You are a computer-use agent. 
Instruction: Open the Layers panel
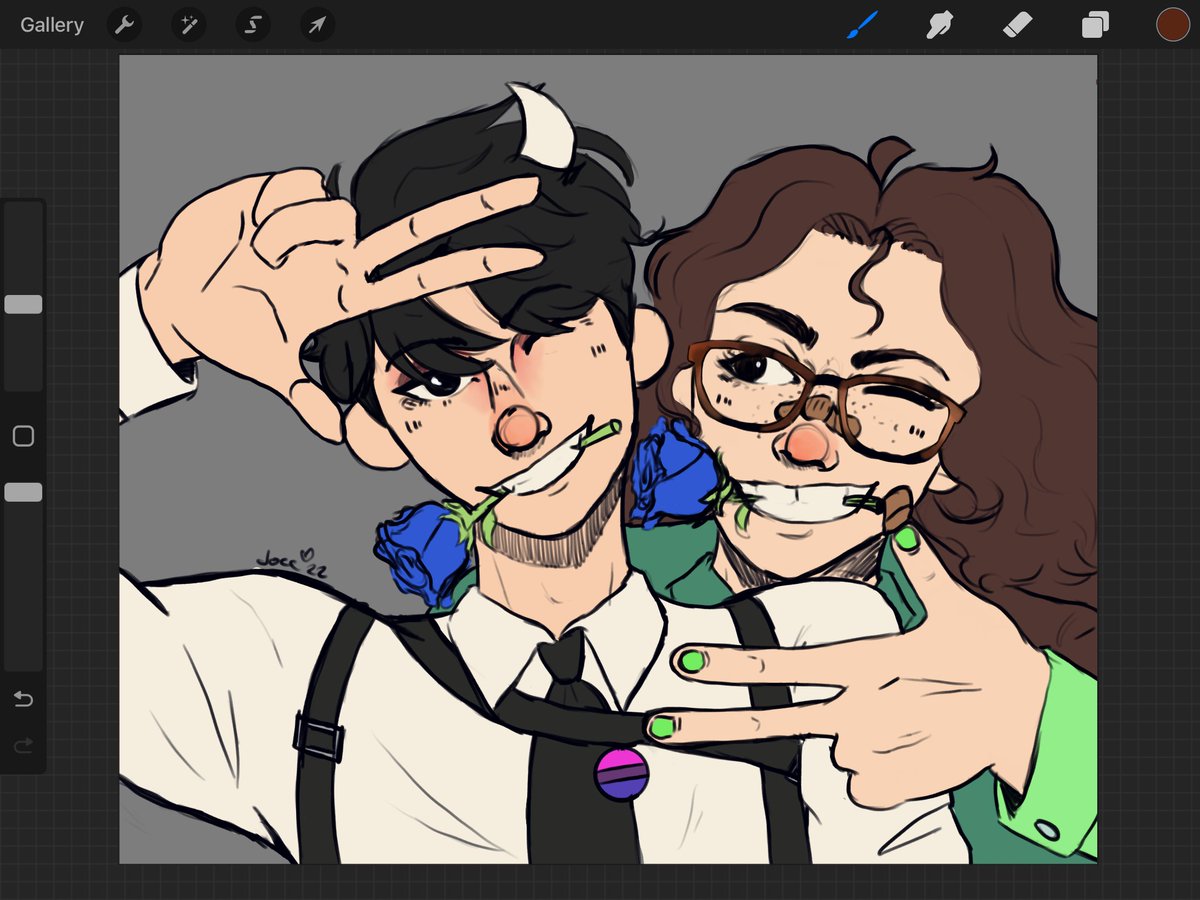(x=1095, y=25)
